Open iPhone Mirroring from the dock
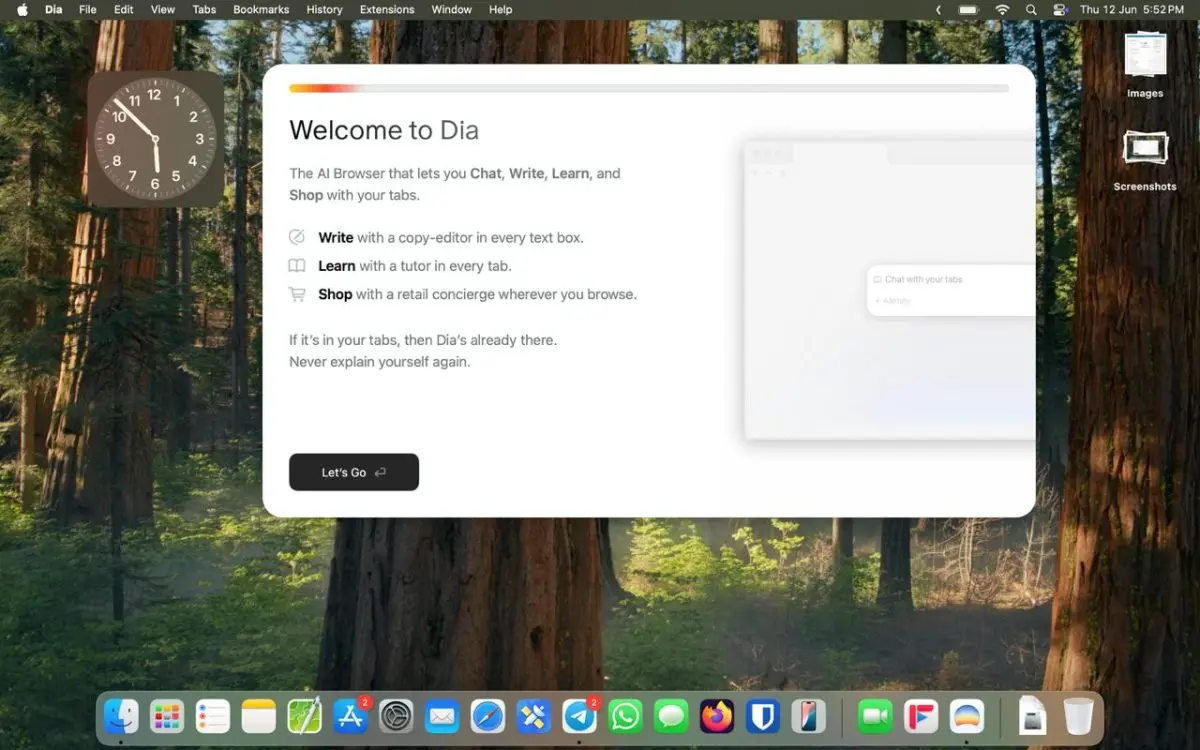1200x750 pixels. pos(809,716)
